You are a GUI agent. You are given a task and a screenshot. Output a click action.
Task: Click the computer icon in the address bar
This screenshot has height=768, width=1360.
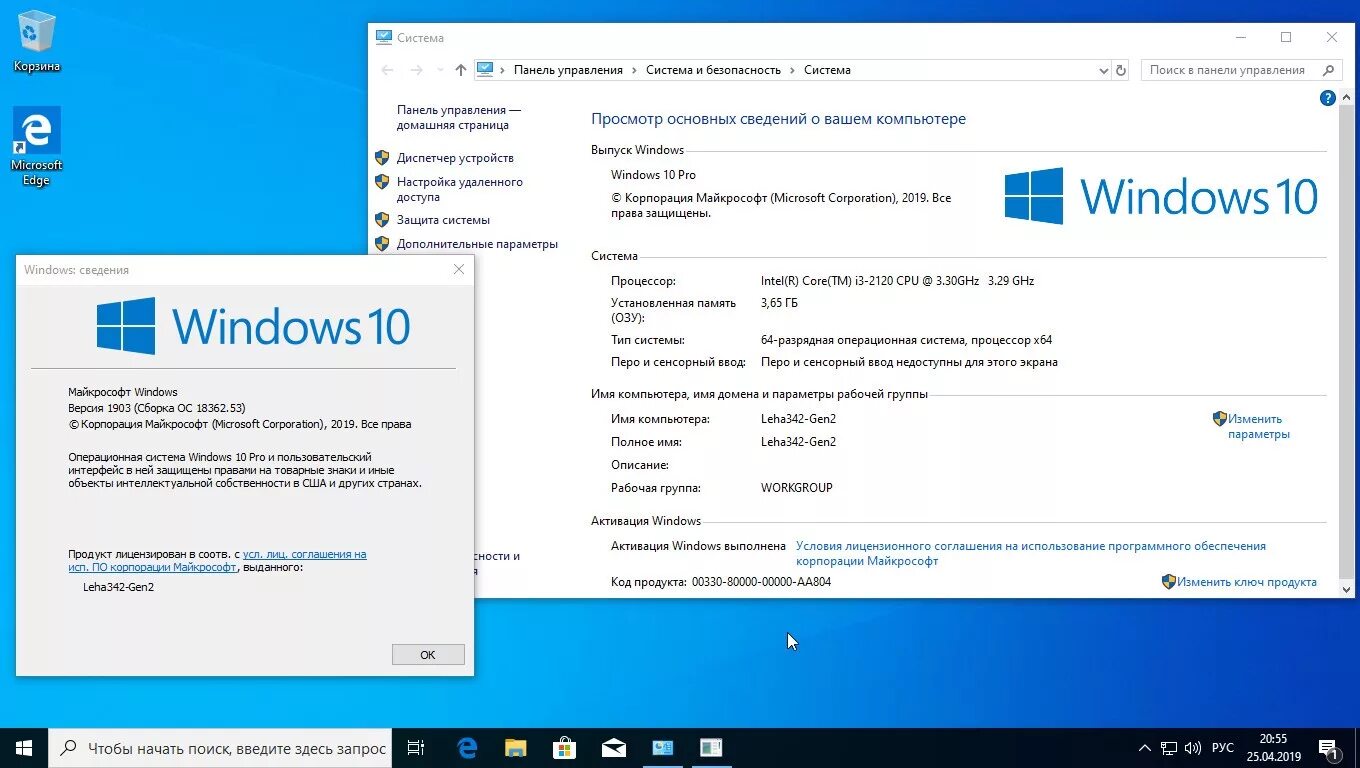tap(485, 69)
